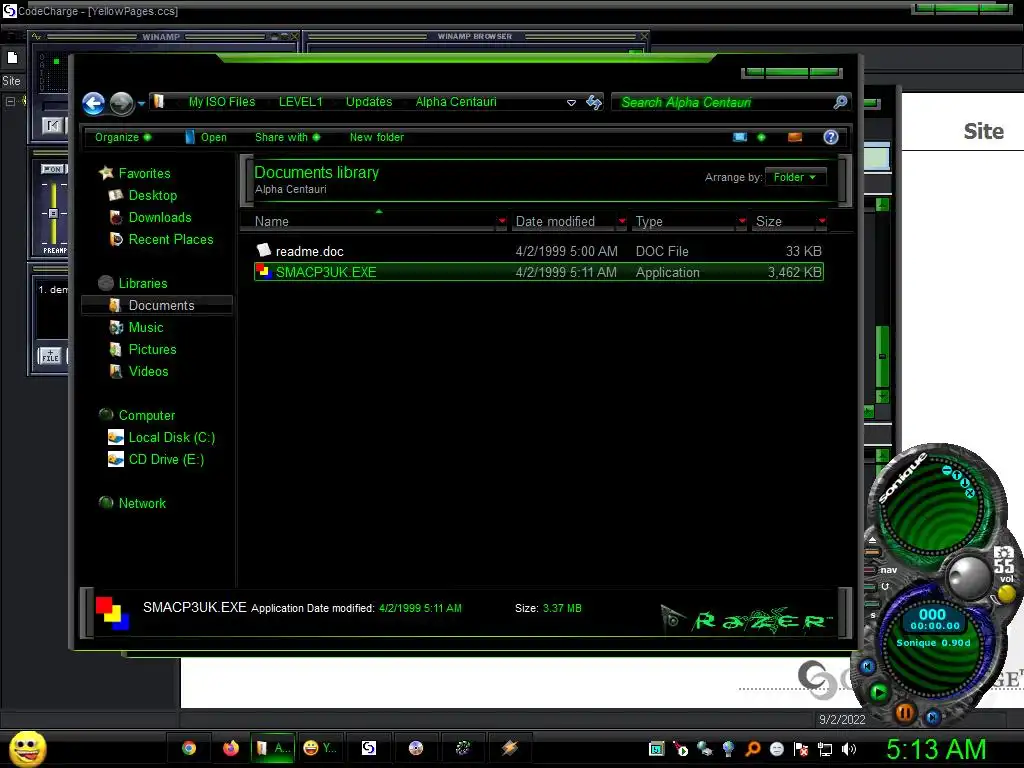Show the preview pane icon
This screenshot has width=1024, height=768.
pos(795,137)
